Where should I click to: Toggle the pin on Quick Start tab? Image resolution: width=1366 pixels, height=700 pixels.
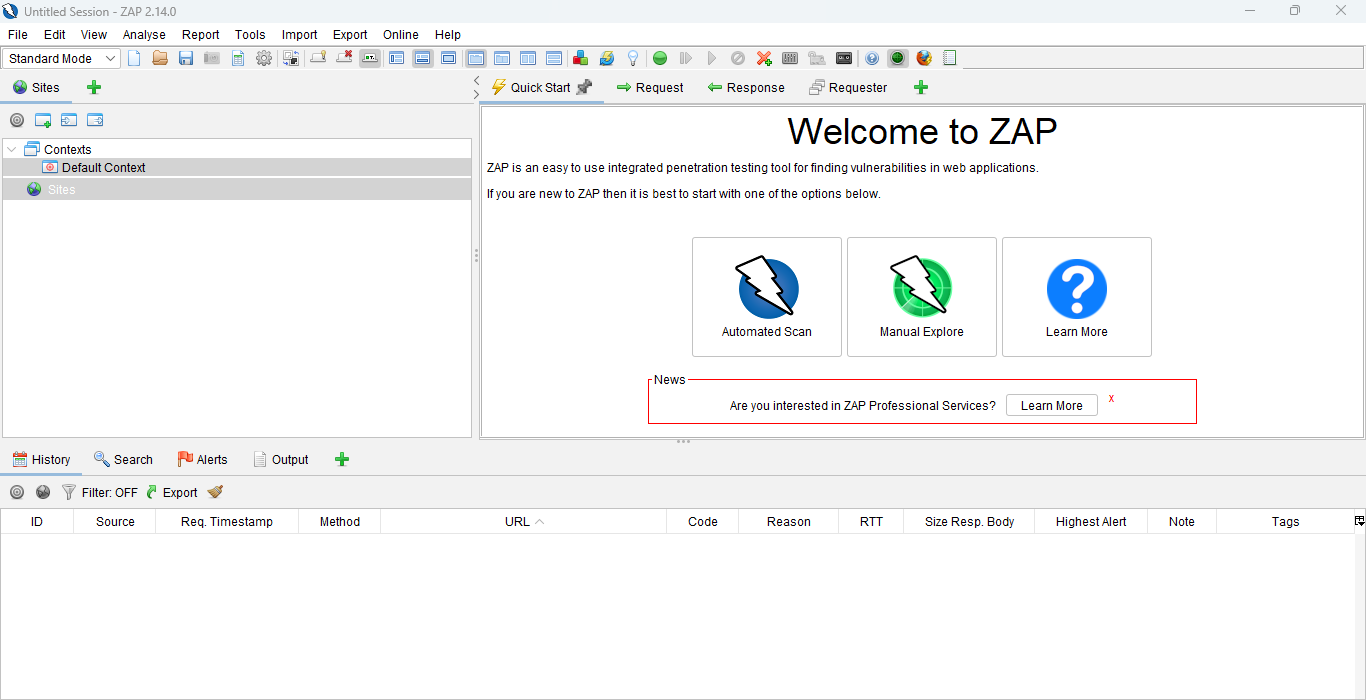click(584, 87)
